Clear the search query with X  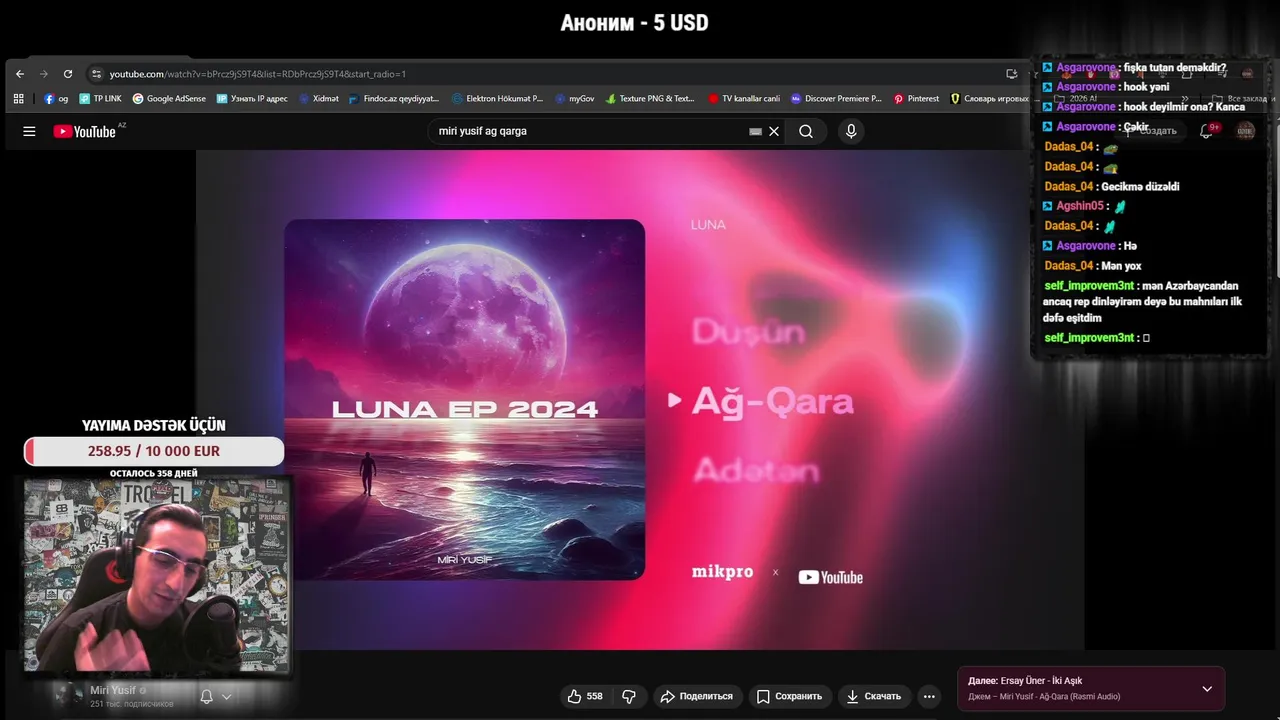(774, 131)
